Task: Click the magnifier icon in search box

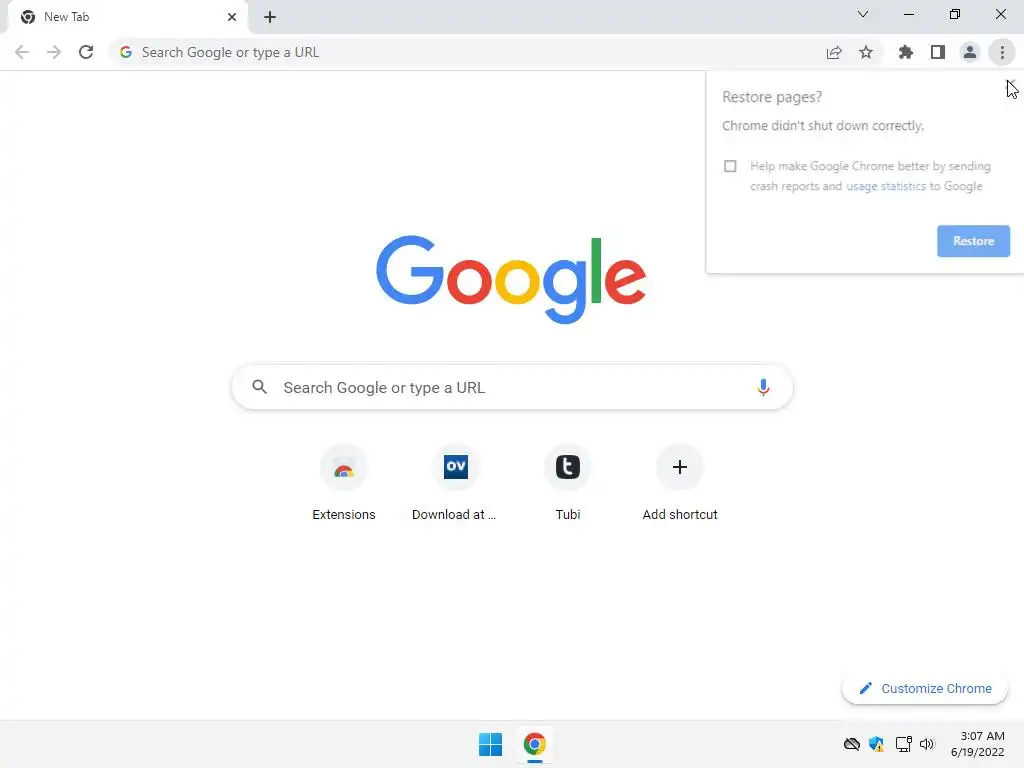Action: coord(260,387)
